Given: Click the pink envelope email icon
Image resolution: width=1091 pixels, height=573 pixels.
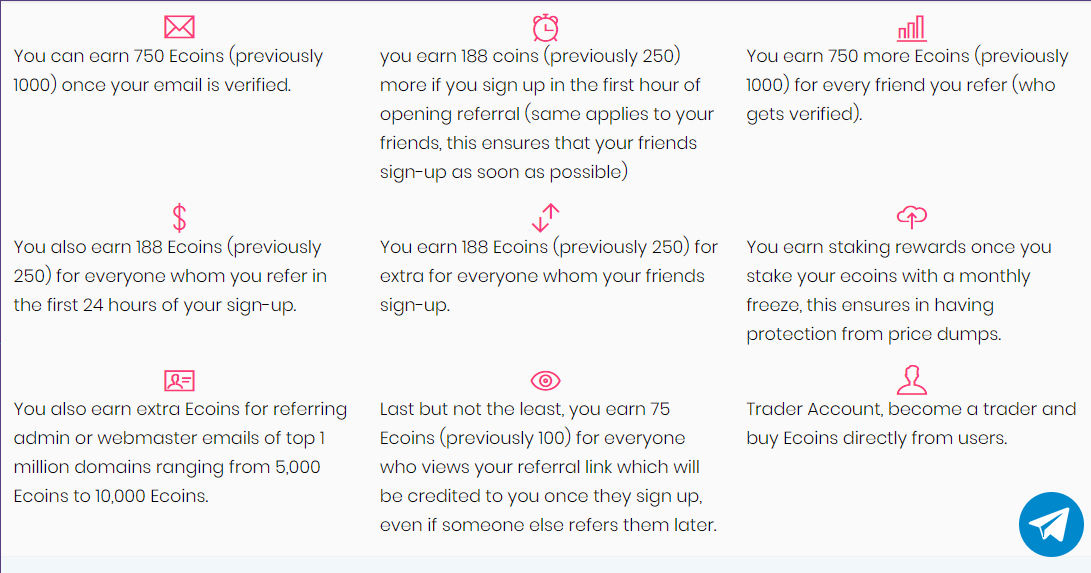Looking at the screenshot, I should click(179, 27).
